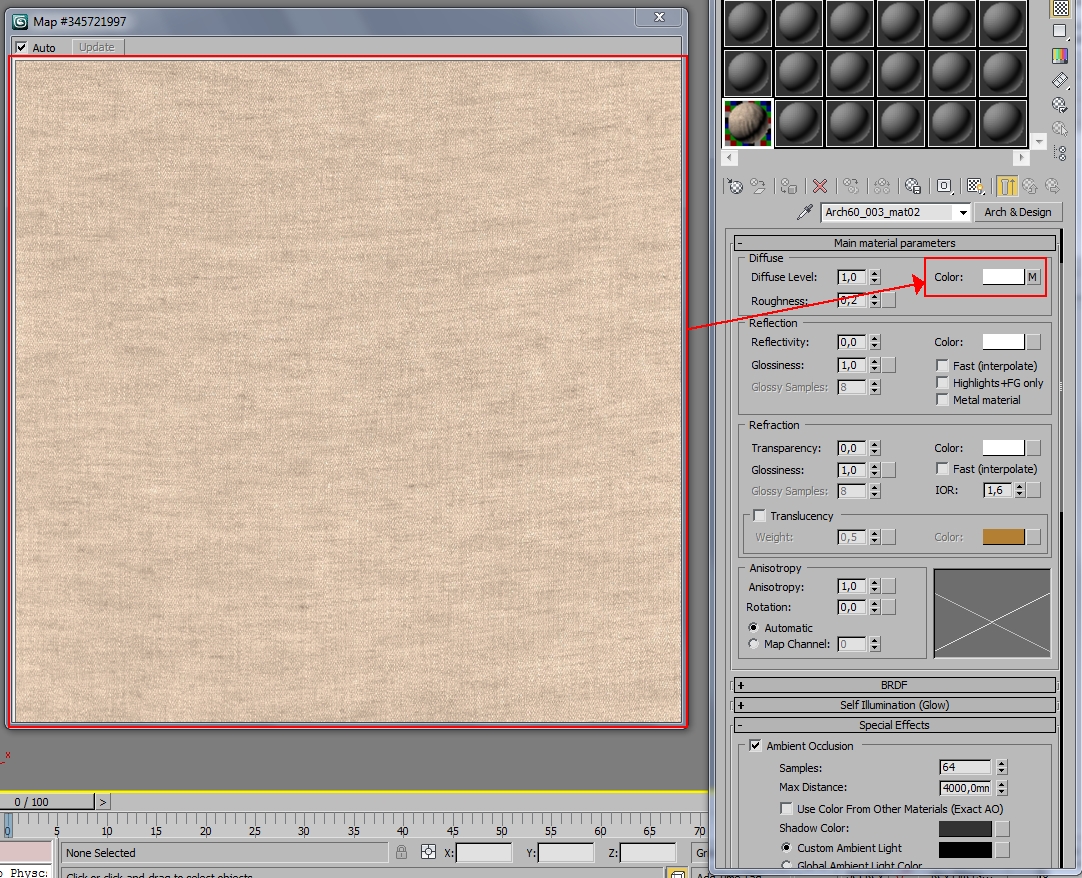Open the Arch60_003_mat02 material name dropdown
Viewport: 1082px width, 878px height.
[963, 212]
